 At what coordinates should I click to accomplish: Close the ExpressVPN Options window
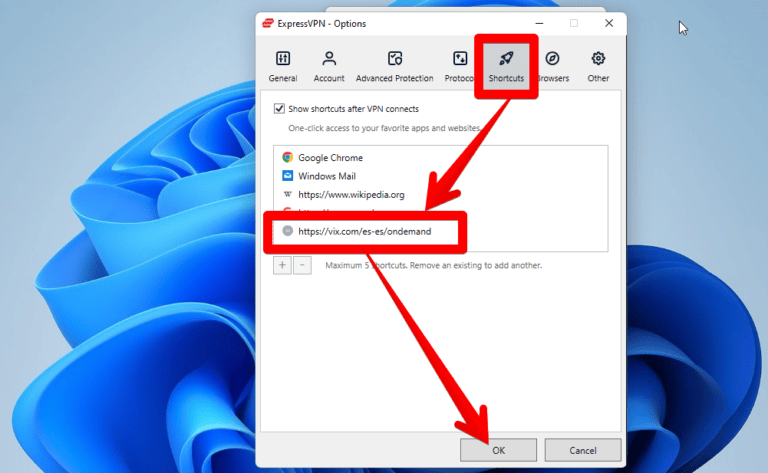pos(609,23)
